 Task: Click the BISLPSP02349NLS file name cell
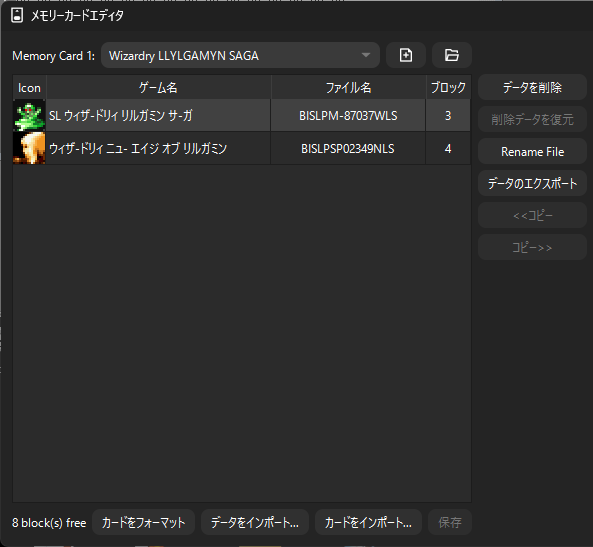pos(348,148)
